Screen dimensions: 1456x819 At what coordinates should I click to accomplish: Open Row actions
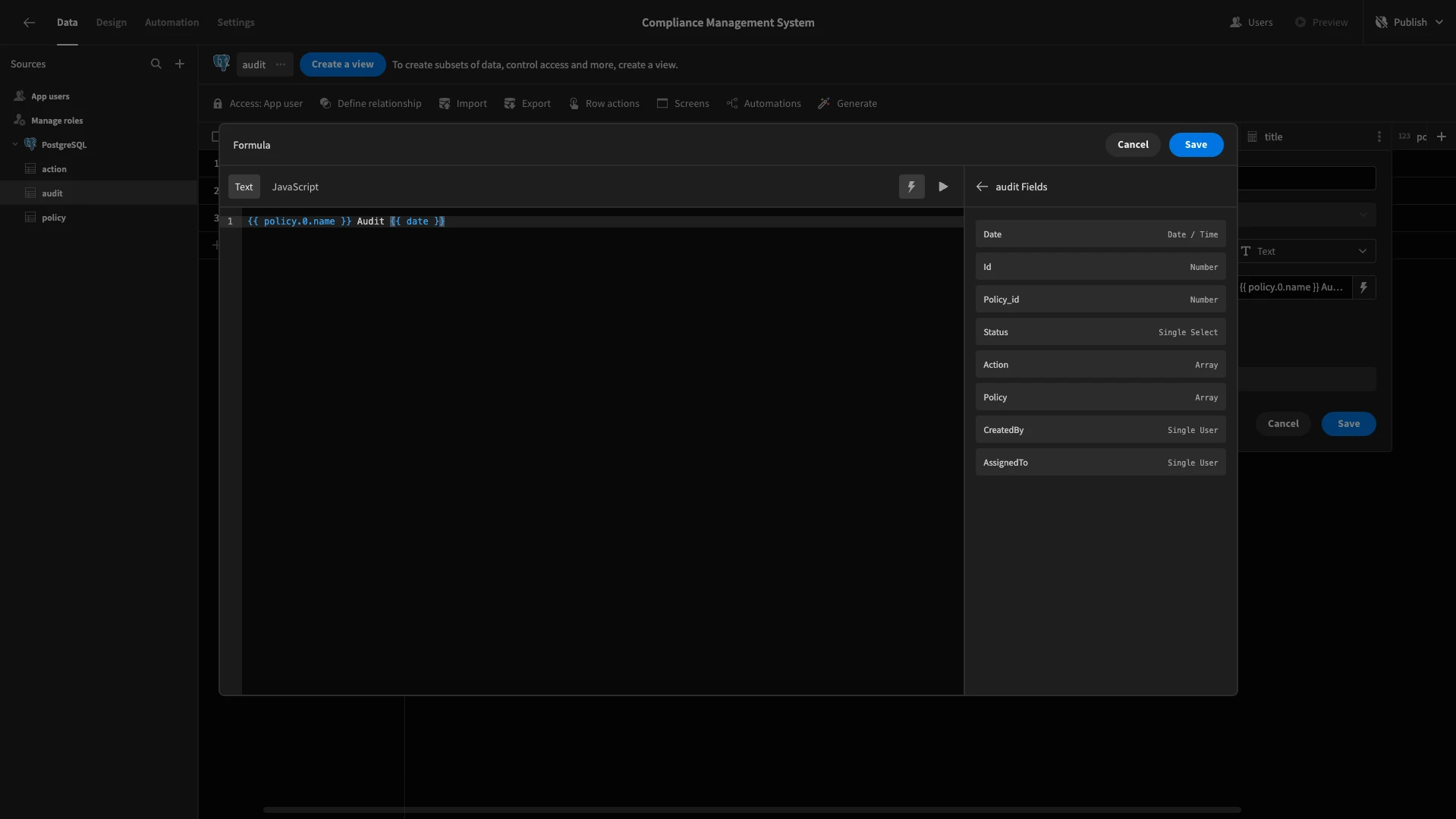[604, 104]
